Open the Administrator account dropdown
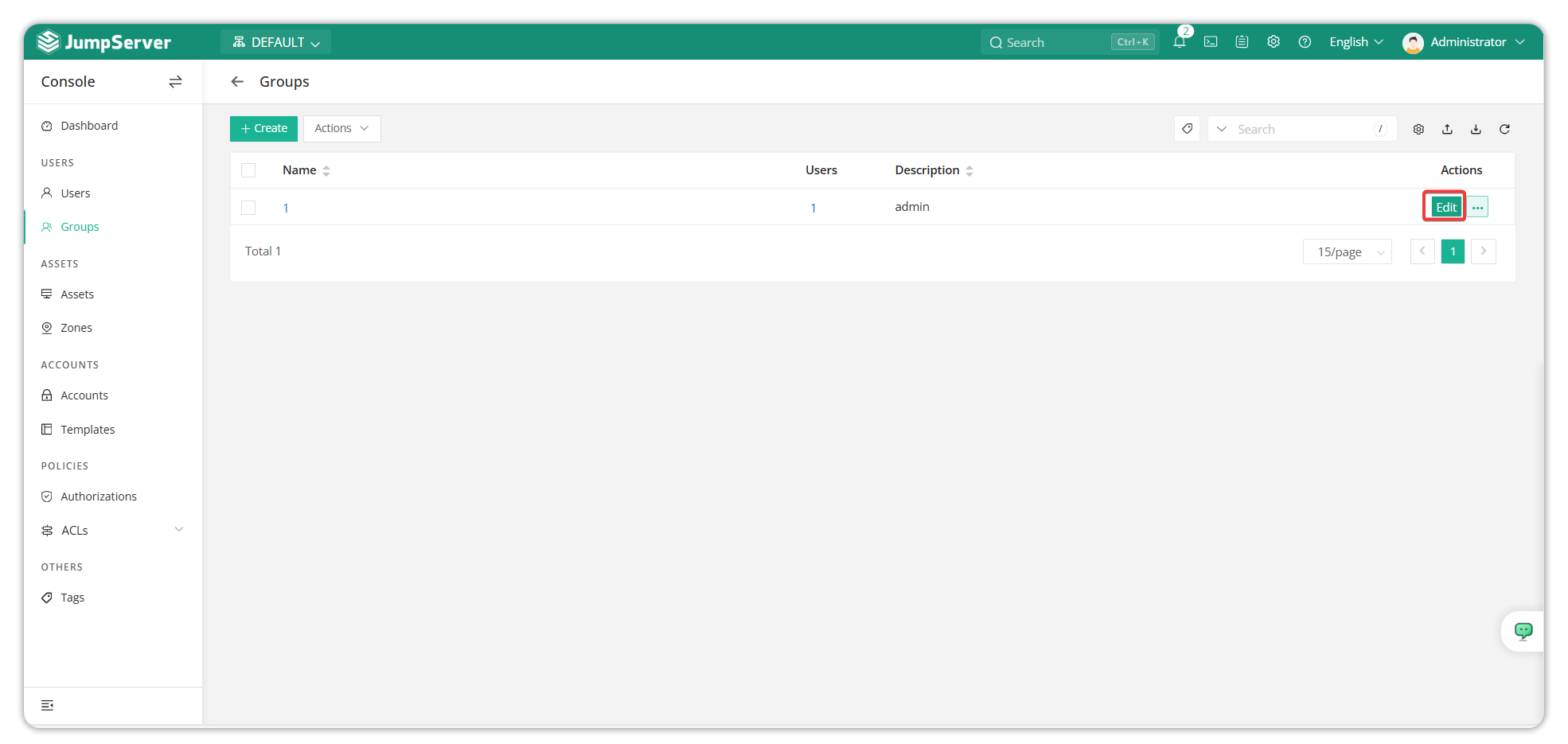Screen dimensions: 1568x744 [1477, 42]
